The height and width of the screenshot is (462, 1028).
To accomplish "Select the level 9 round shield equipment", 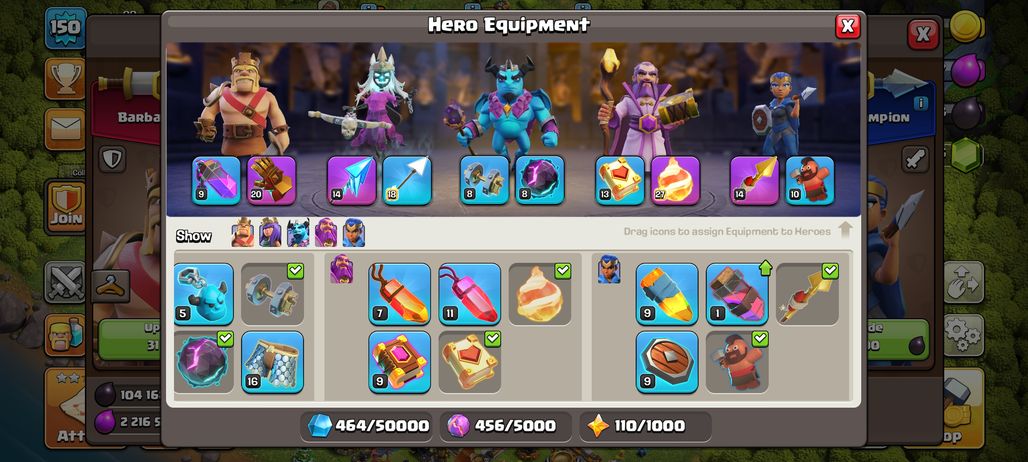I will tap(667, 362).
